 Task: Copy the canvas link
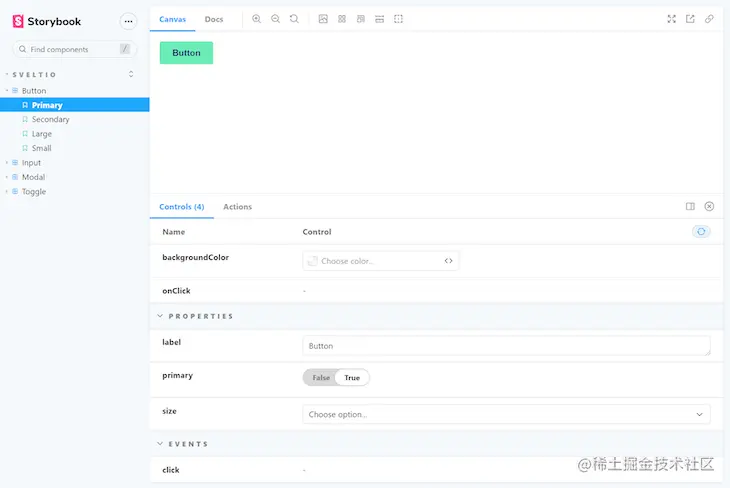click(709, 19)
